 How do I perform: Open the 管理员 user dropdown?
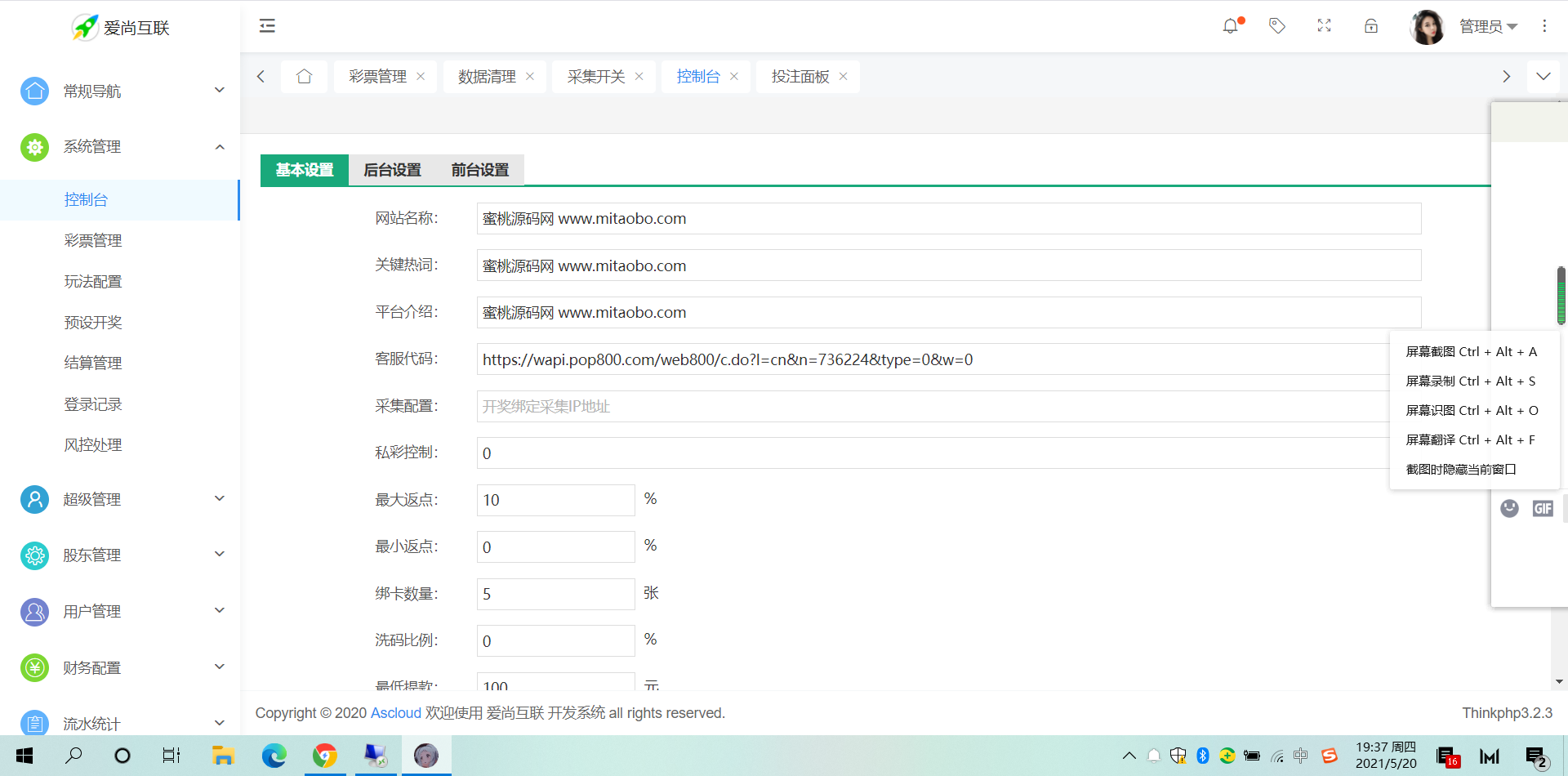(x=1487, y=27)
